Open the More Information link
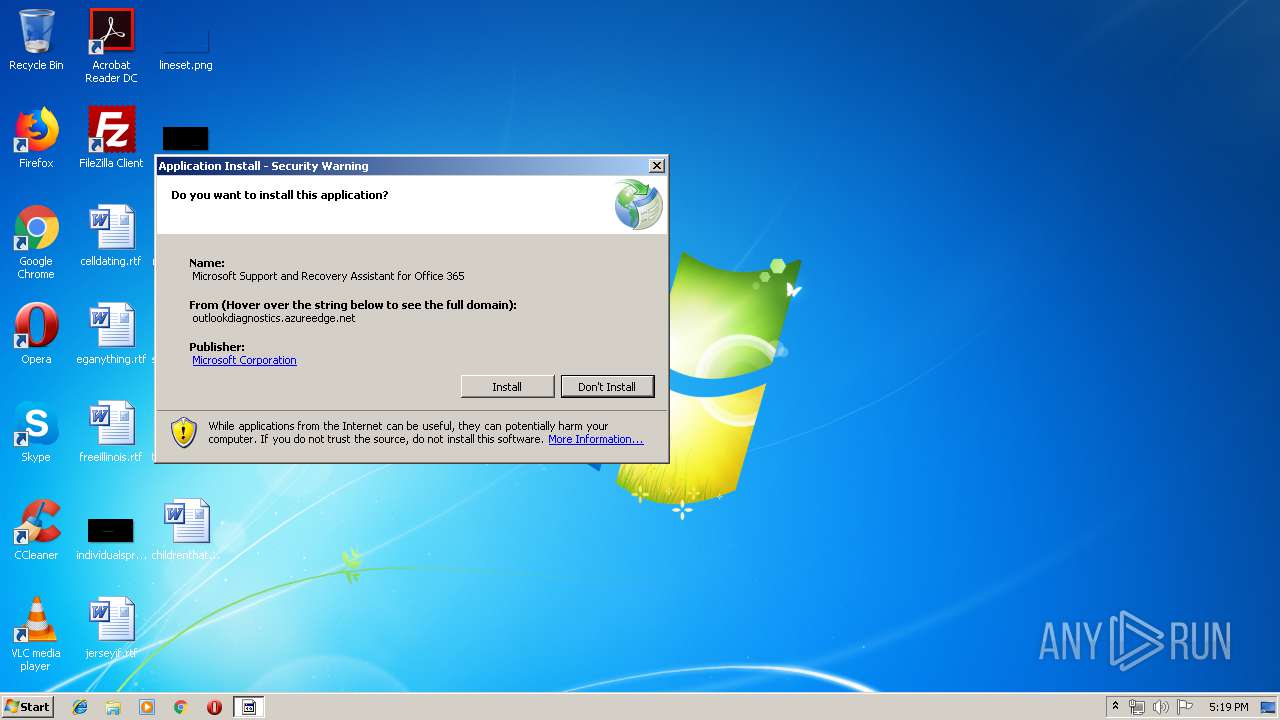The image size is (1280, 720). pos(595,439)
